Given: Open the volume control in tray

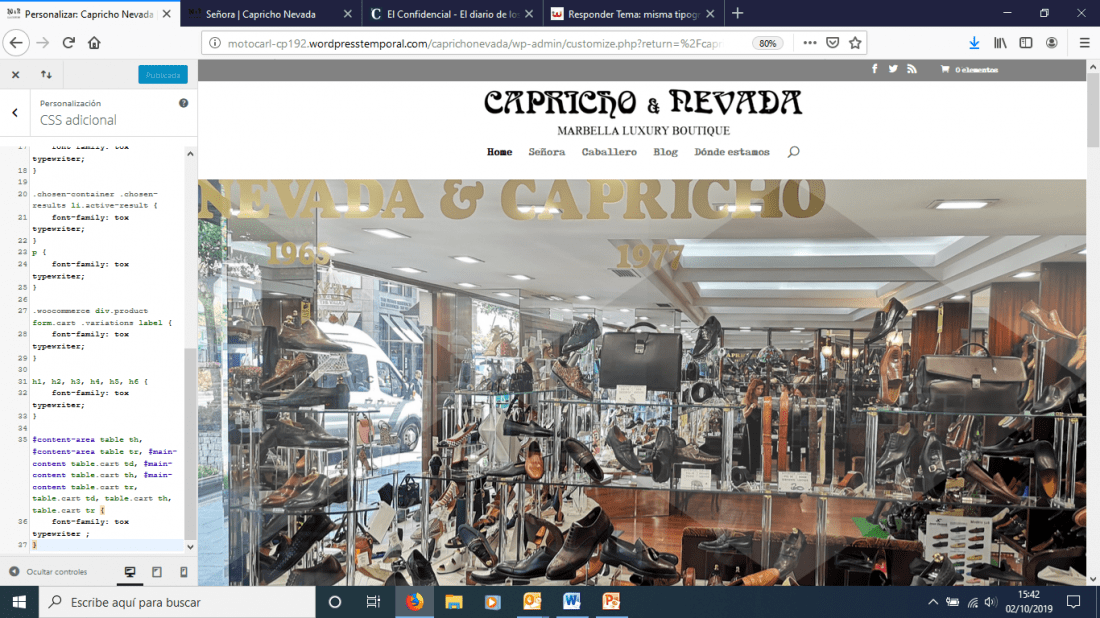Looking at the screenshot, I should (991, 602).
